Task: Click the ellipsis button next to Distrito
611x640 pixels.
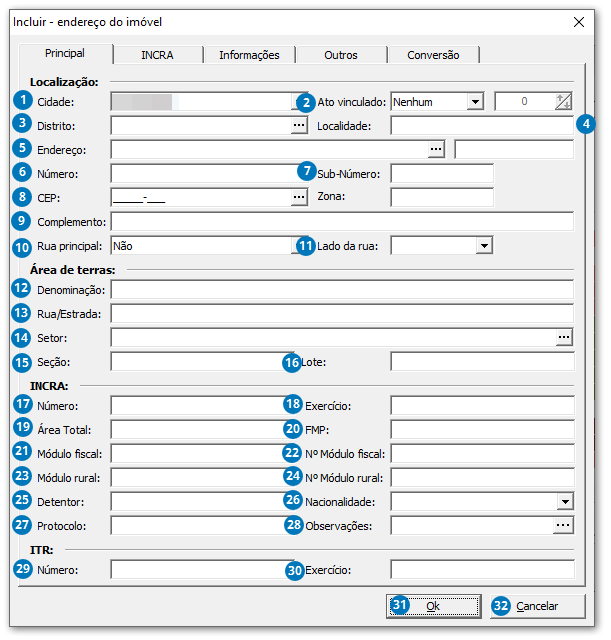Action: pyautogui.click(x=298, y=126)
